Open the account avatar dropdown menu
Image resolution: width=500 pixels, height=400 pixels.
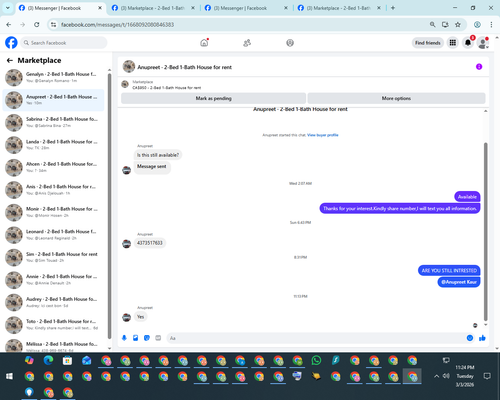click(483, 43)
